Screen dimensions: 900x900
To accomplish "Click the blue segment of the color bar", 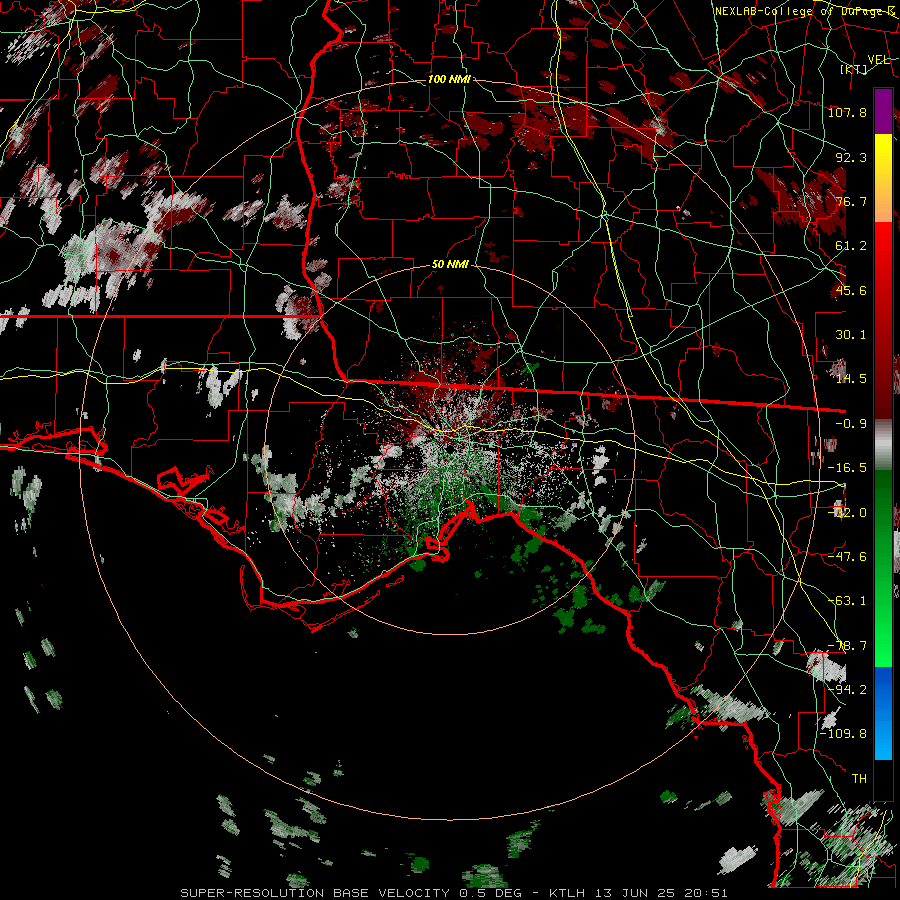I will coord(883,713).
